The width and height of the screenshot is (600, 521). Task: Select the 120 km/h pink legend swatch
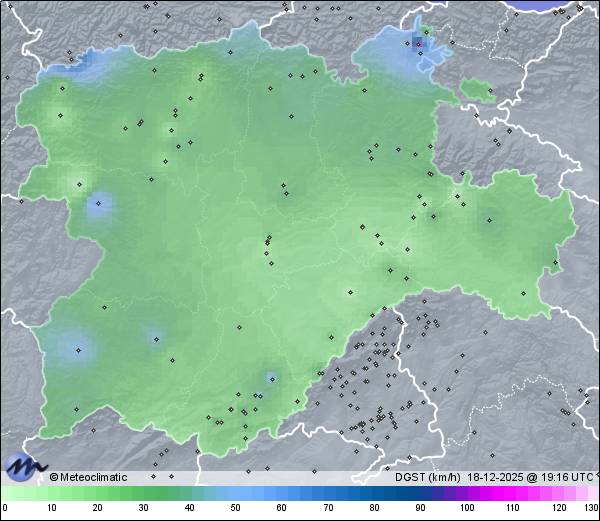pyautogui.click(x=558, y=494)
